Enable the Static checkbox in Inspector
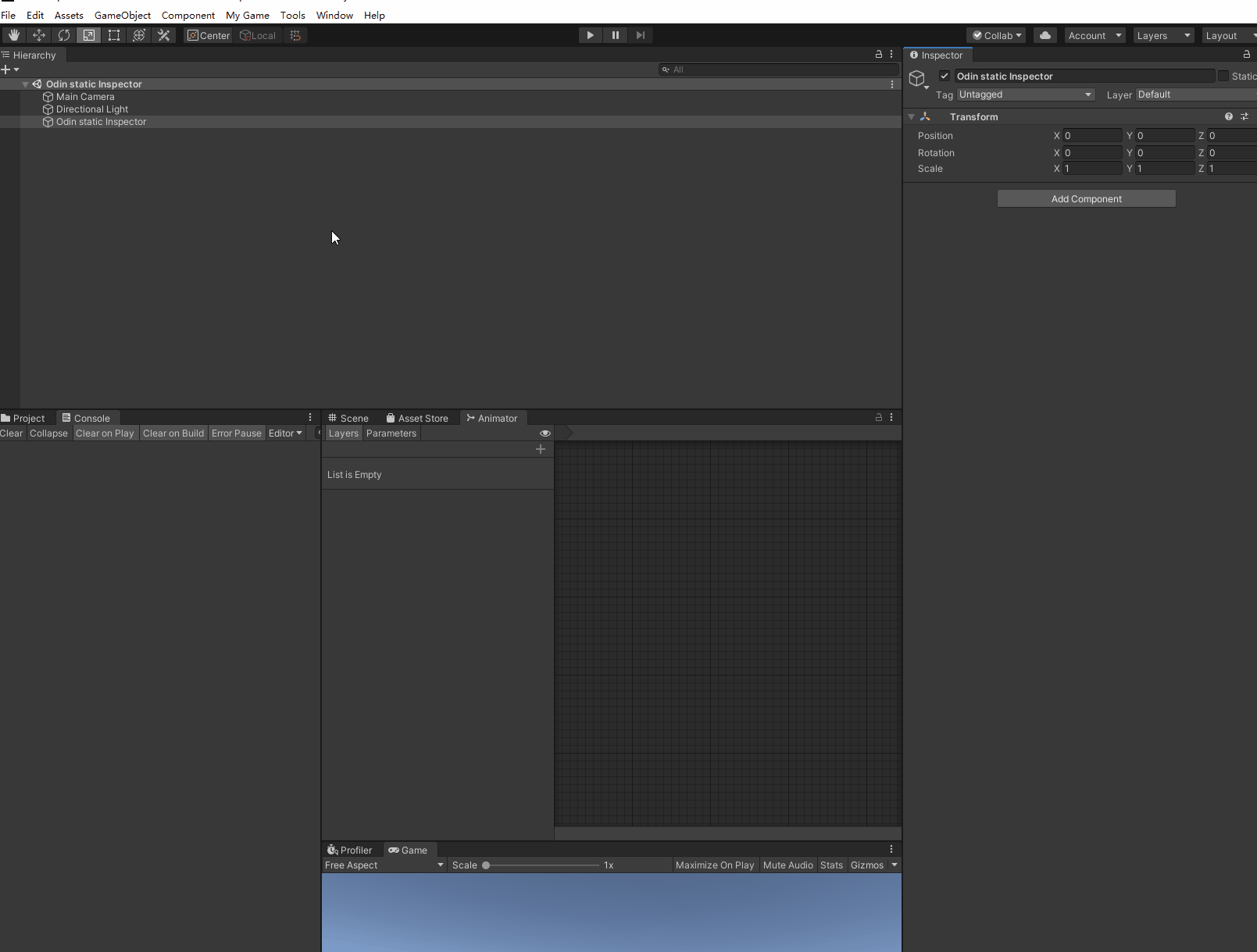 (x=1223, y=76)
